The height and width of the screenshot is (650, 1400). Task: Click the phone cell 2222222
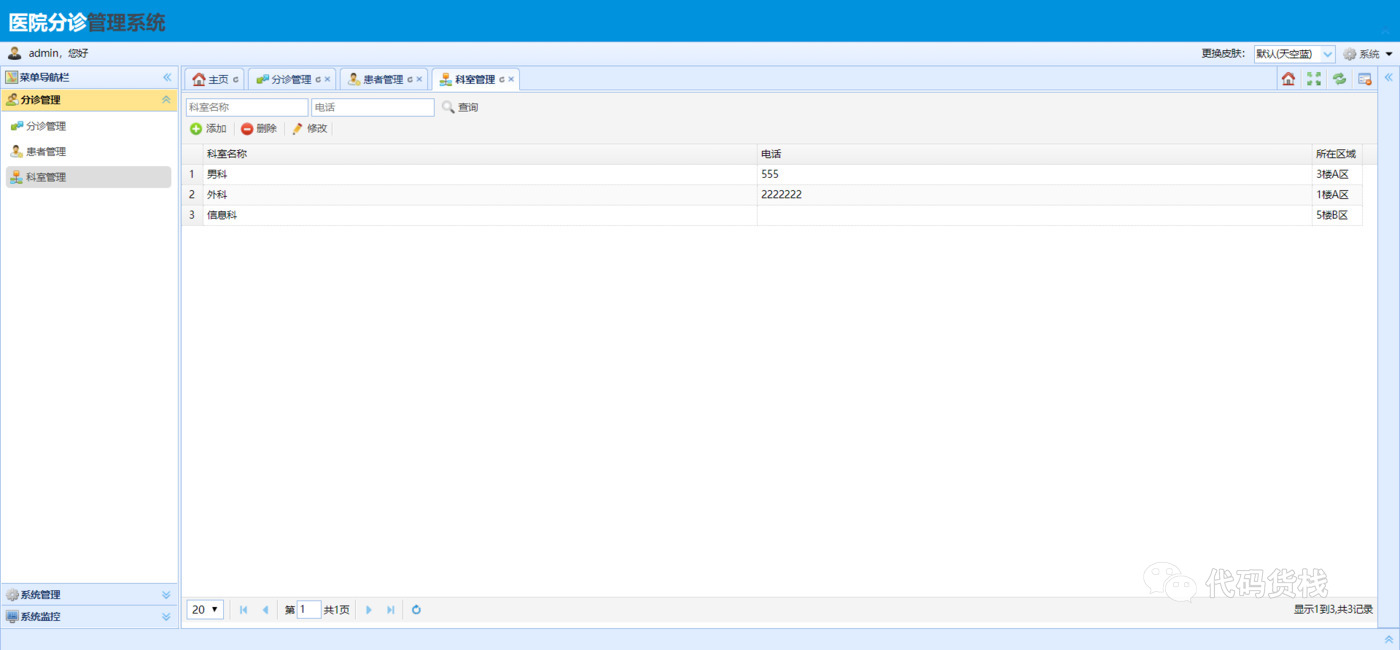tap(1034, 195)
